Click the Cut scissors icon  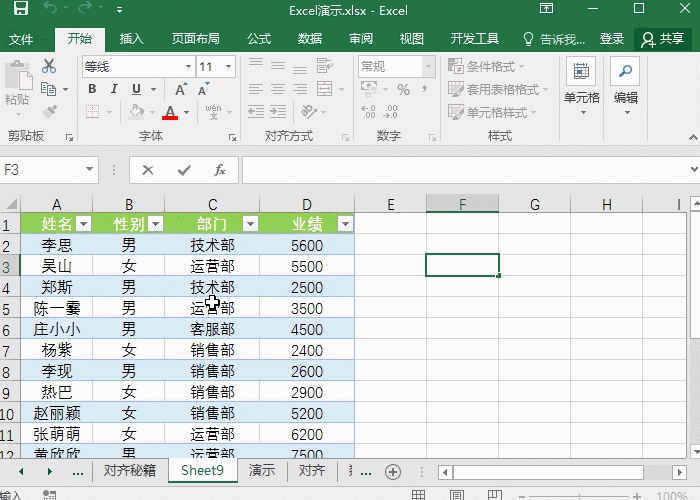(49, 66)
